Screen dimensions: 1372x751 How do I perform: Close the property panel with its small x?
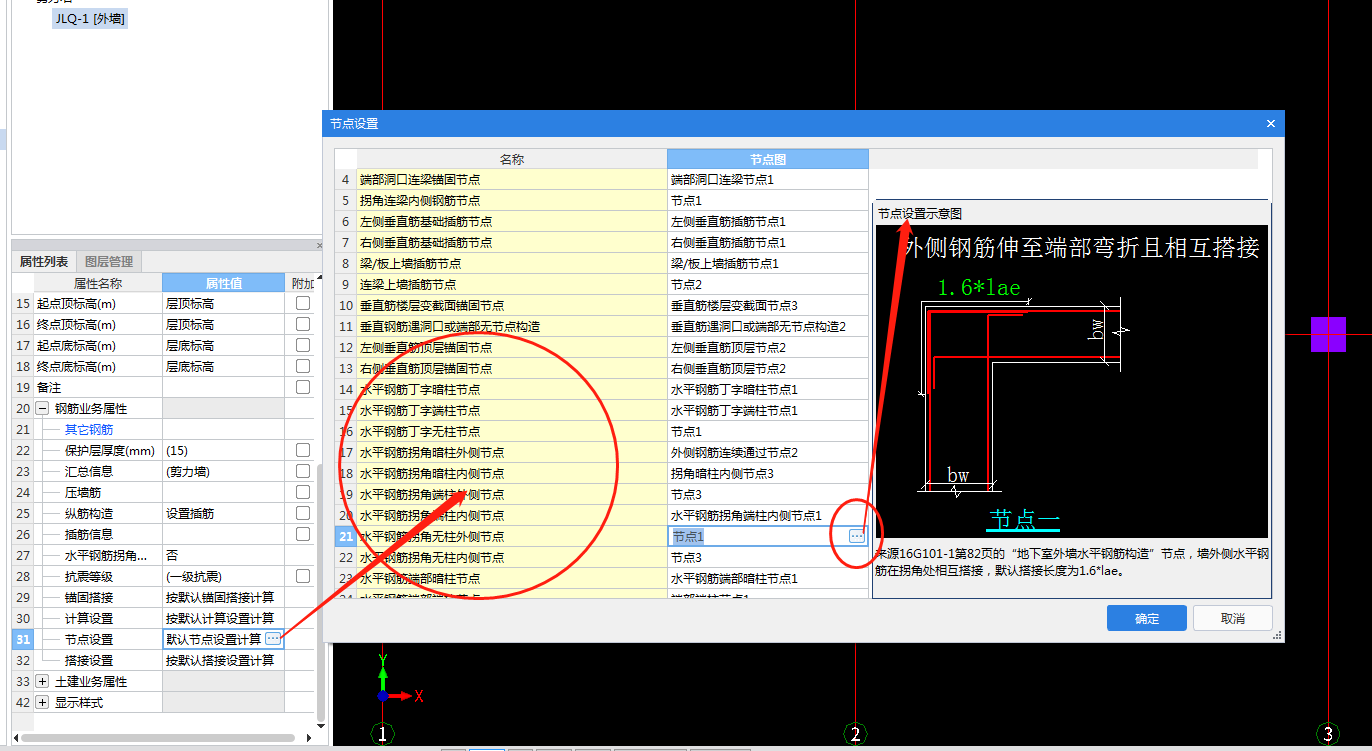pos(320,245)
